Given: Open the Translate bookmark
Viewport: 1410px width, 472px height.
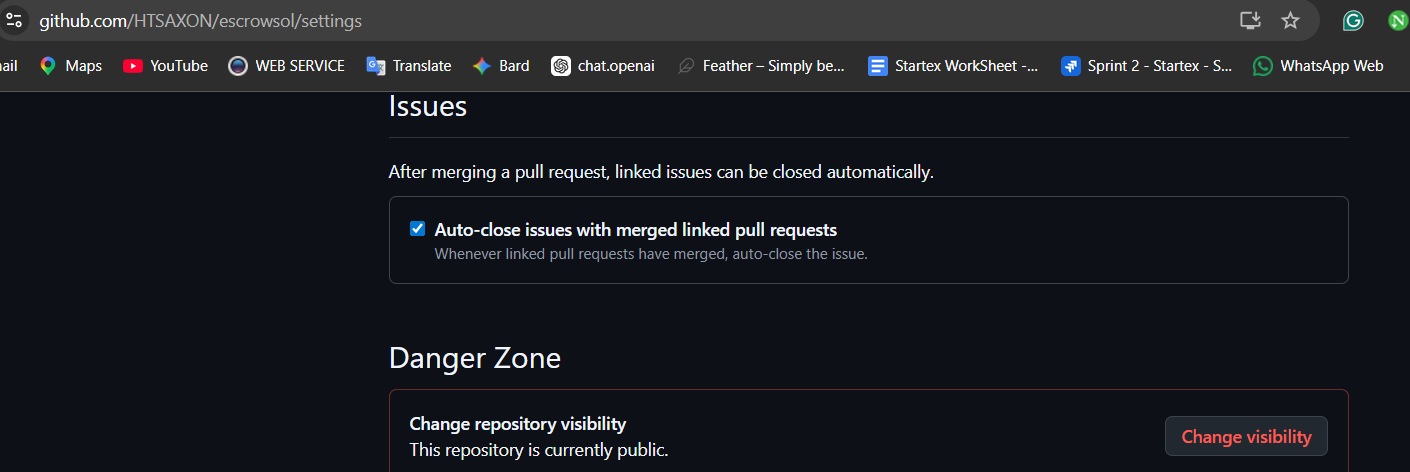Looking at the screenshot, I should pyautogui.click(x=408, y=66).
